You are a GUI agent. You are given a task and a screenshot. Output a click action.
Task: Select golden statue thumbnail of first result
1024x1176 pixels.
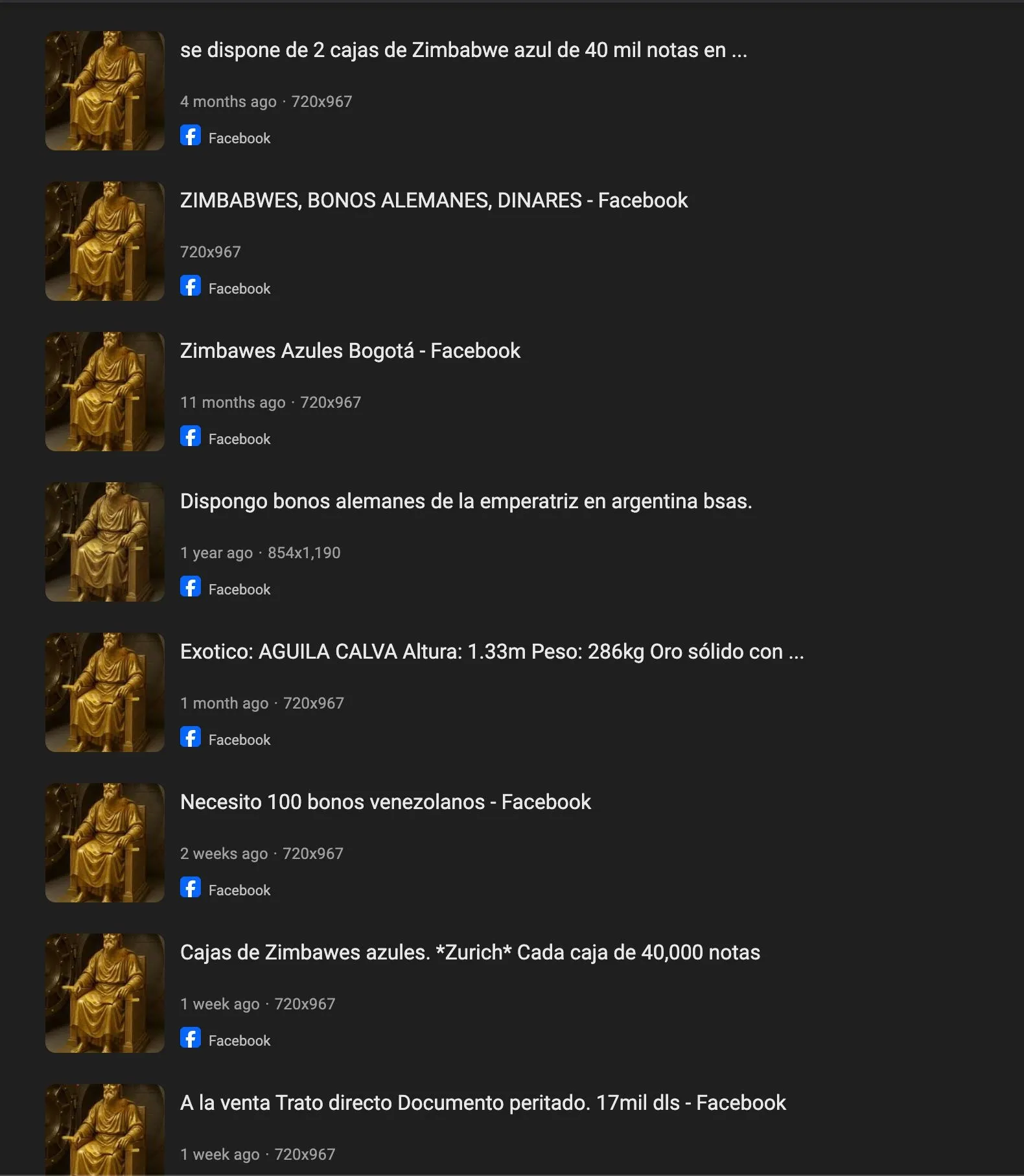coord(105,91)
